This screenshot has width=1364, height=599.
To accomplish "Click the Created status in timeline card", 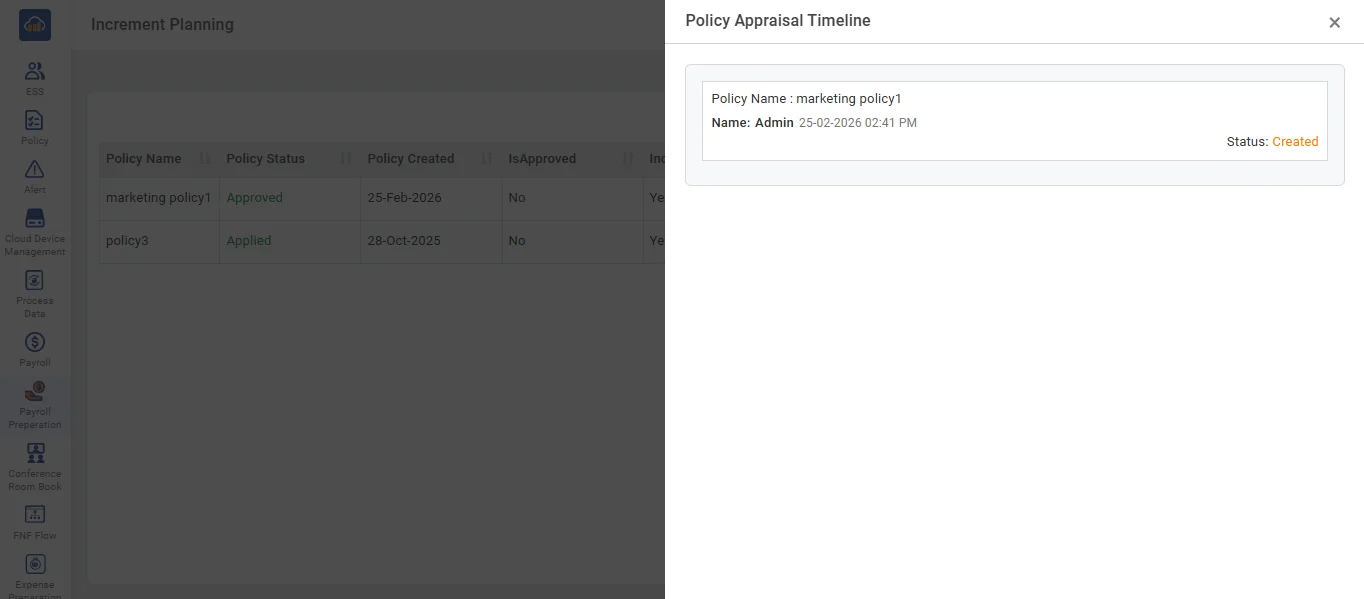I will point(1295,142).
